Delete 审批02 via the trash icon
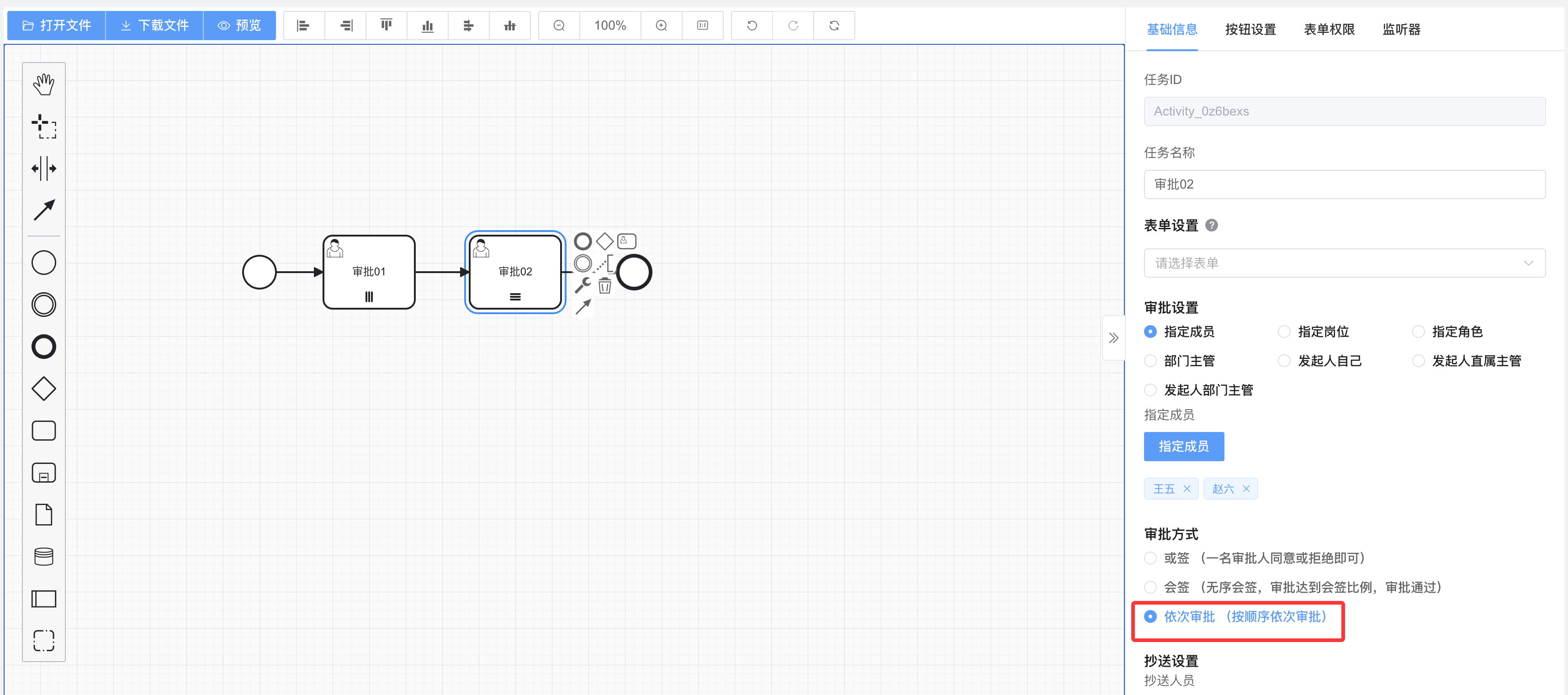Screen dimensions: 1568x695 (x=604, y=285)
